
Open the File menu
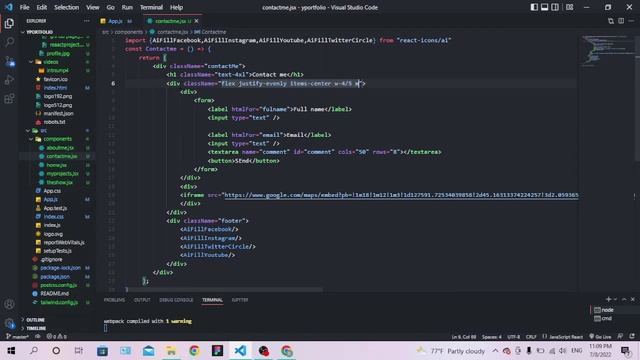point(24,7)
